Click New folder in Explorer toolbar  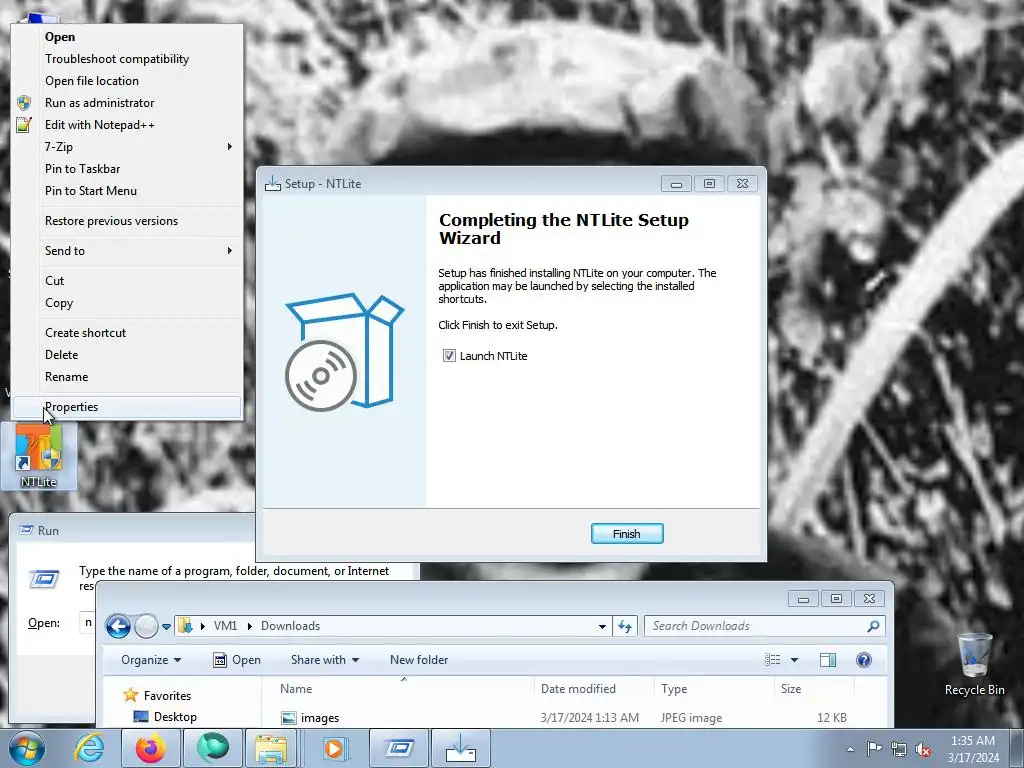click(x=419, y=660)
